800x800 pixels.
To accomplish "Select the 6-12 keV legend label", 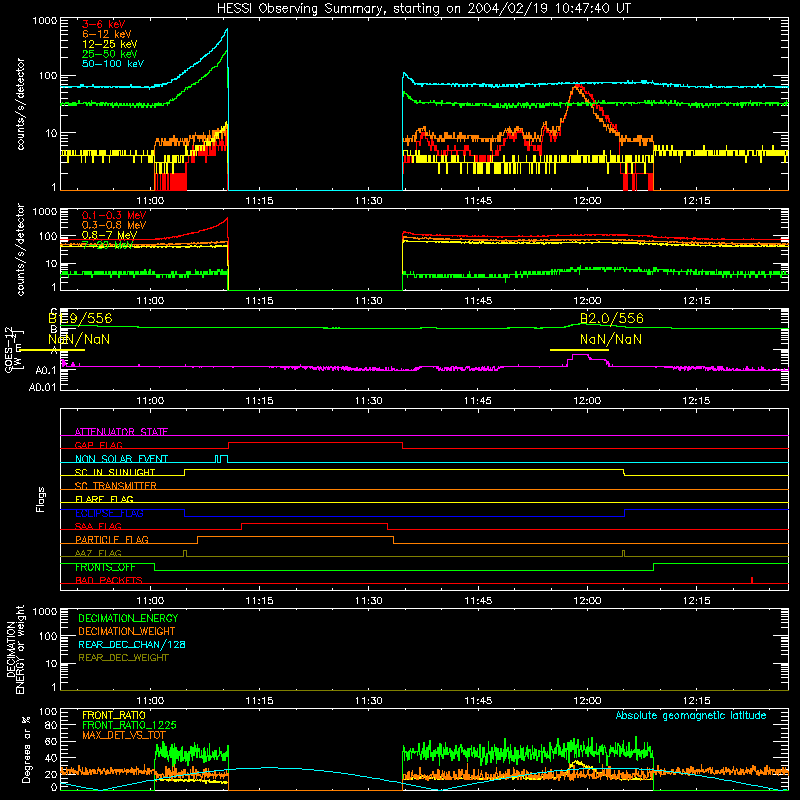I will pos(107,34).
